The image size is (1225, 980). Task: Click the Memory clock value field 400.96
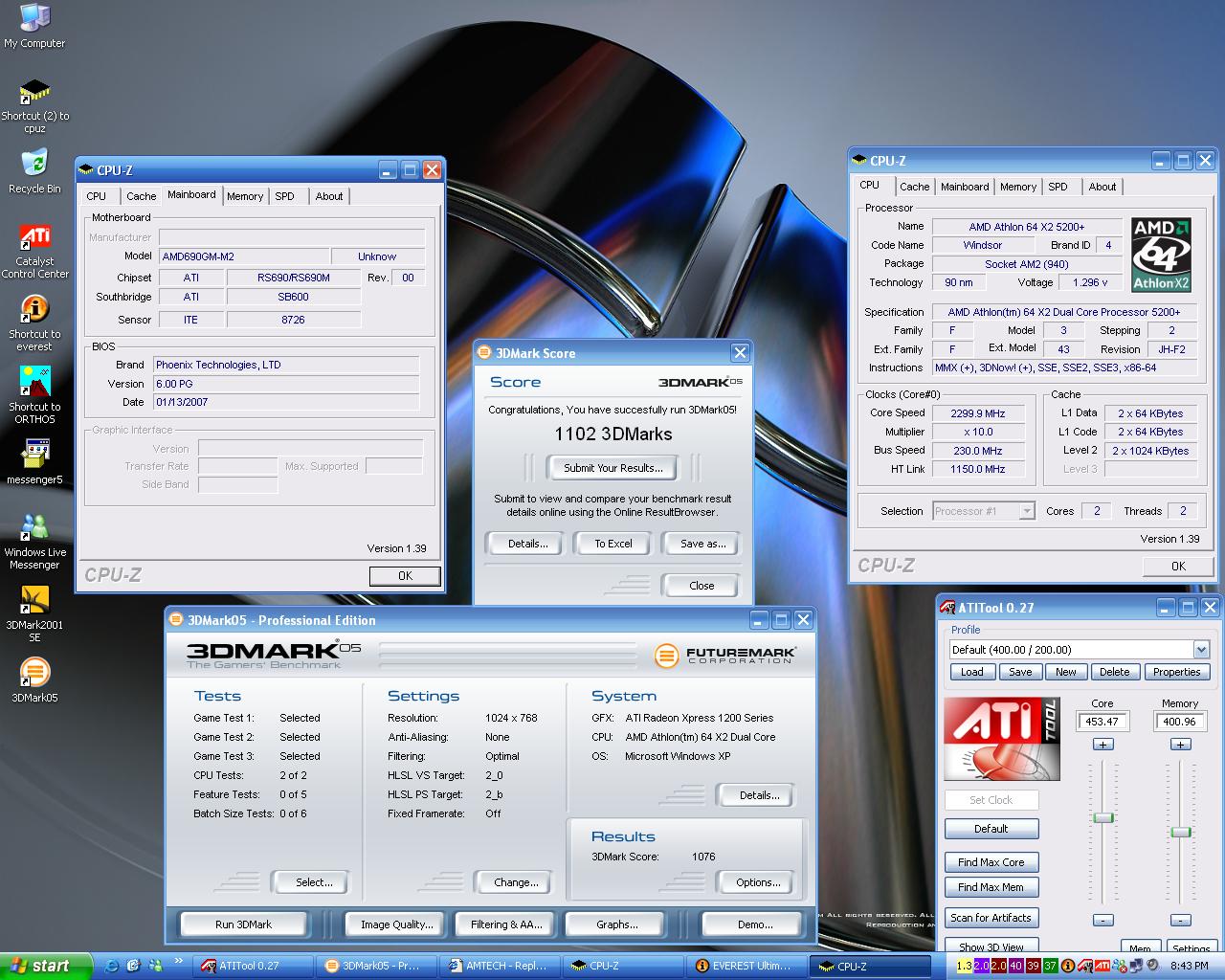click(1179, 722)
